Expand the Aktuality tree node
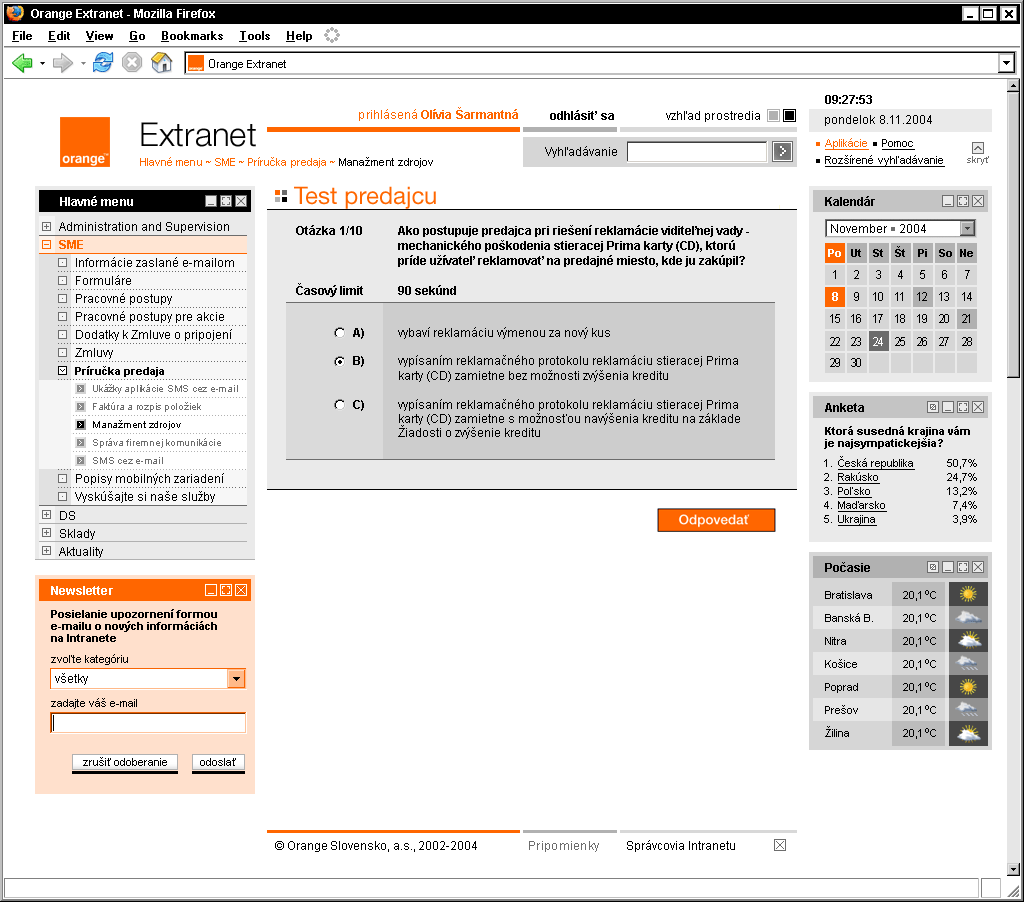Viewport: 1024px width, 902px height. (46, 551)
